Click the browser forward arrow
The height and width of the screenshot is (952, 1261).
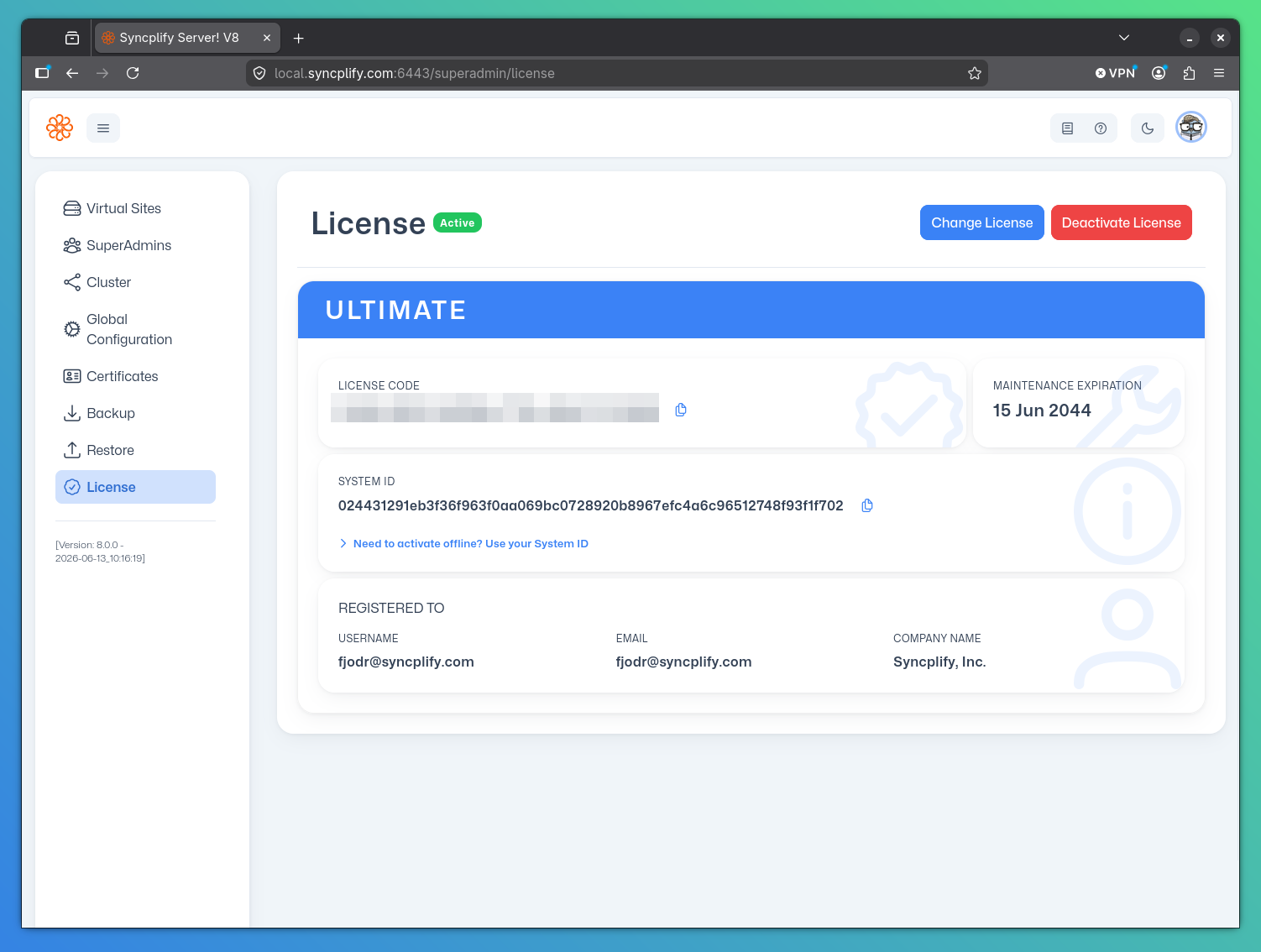[102, 73]
